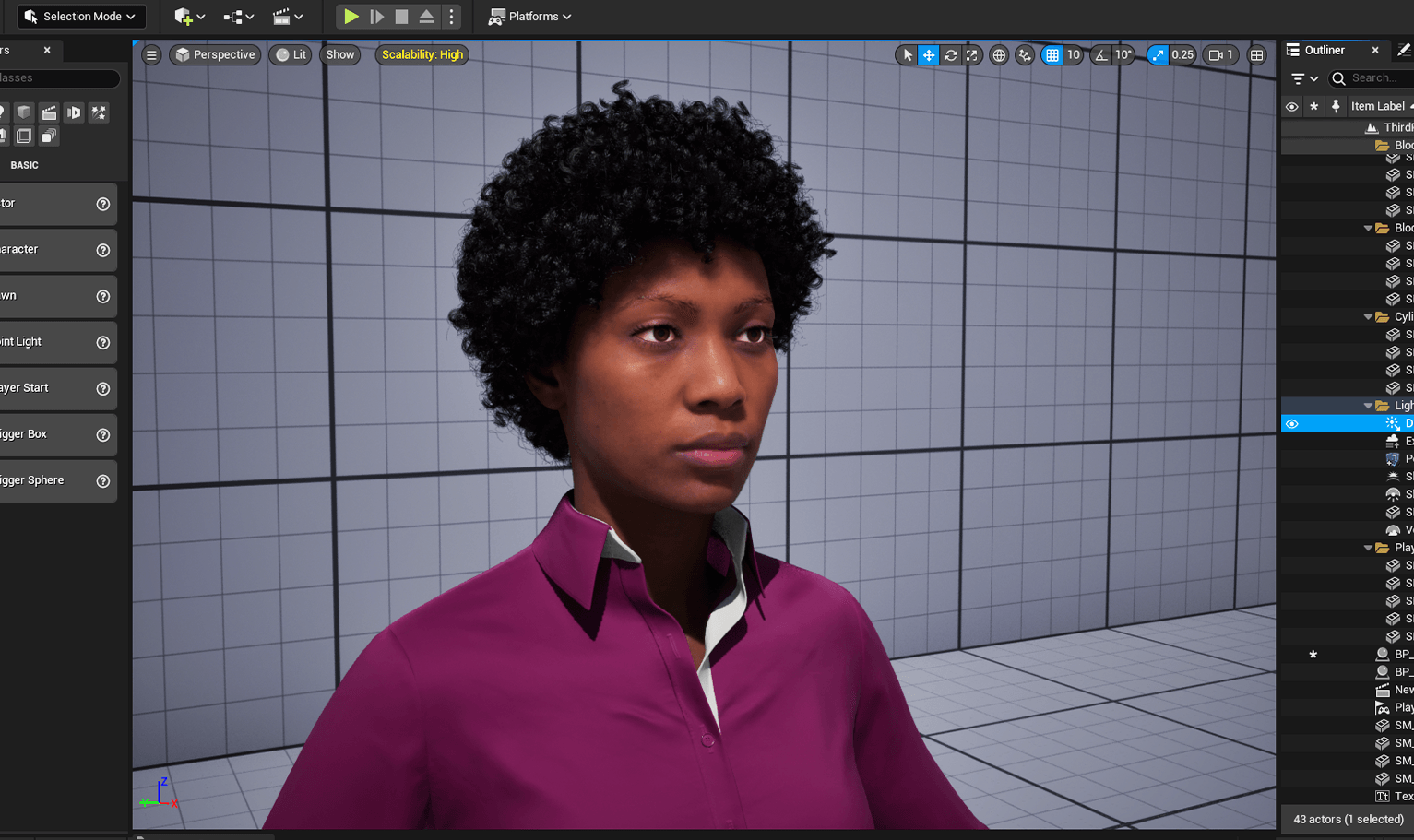The width and height of the screenshot is (1414, 840).
Task: Open the Show flags menu in the viewport
Action: (x=339, y=54)
